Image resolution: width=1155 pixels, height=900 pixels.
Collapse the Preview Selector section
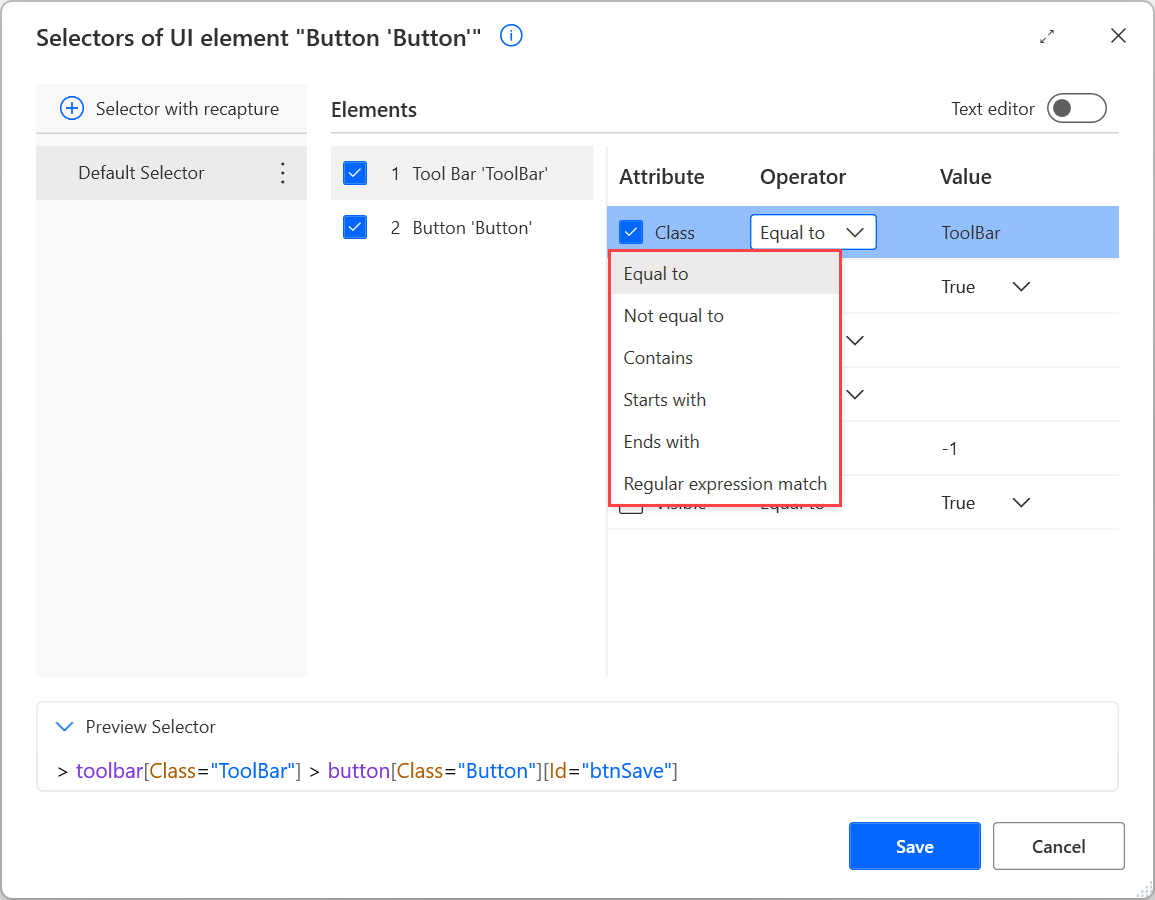66,727
